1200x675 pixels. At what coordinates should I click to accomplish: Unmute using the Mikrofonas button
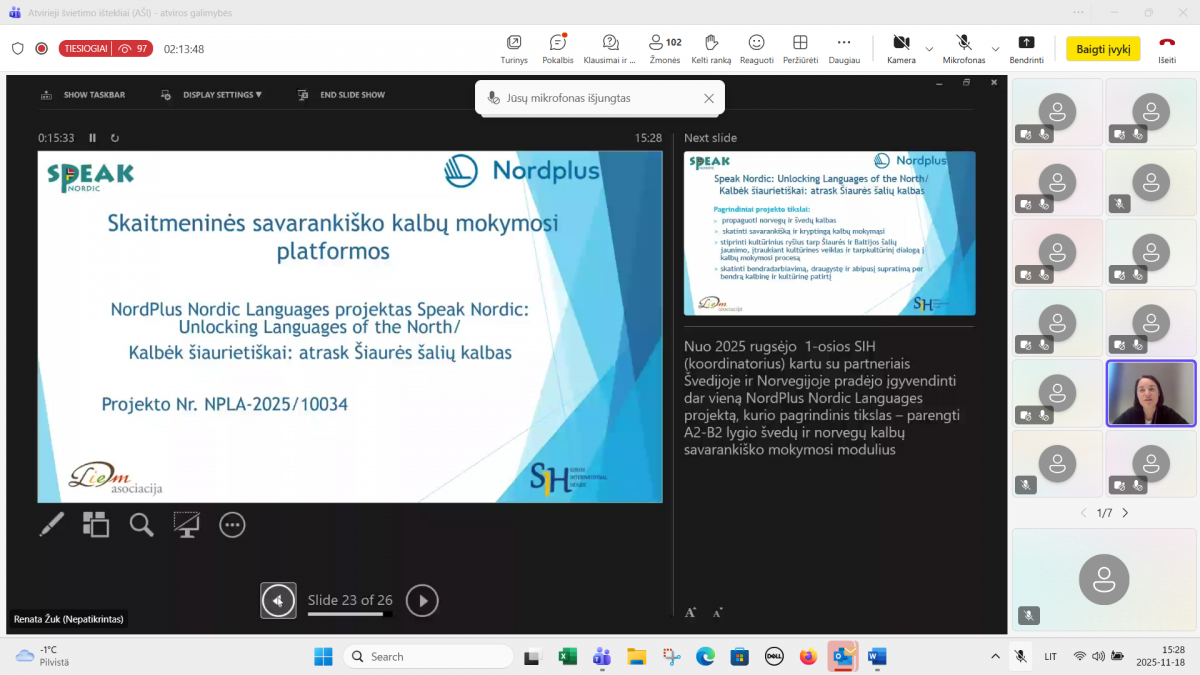[x=963, y=48]
